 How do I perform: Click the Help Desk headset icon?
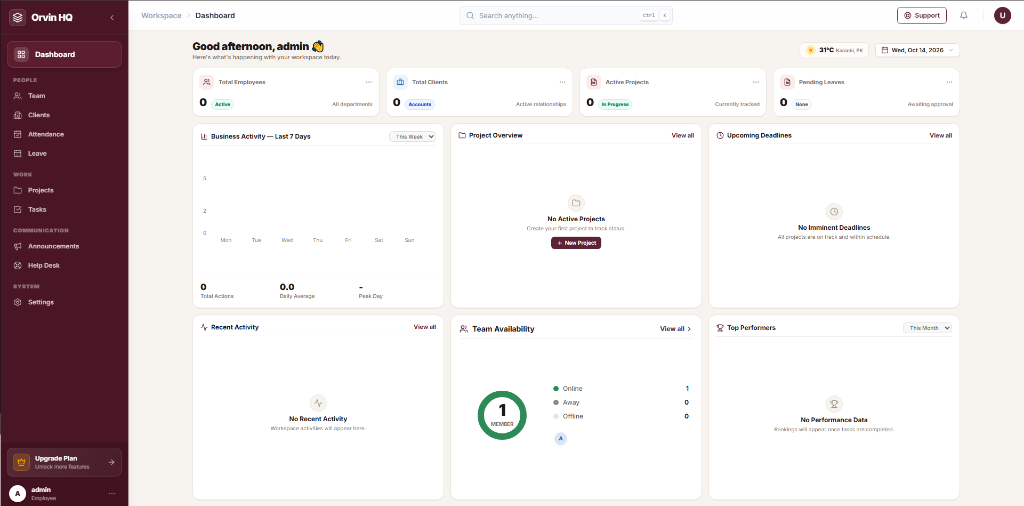(x=18, y=266)
